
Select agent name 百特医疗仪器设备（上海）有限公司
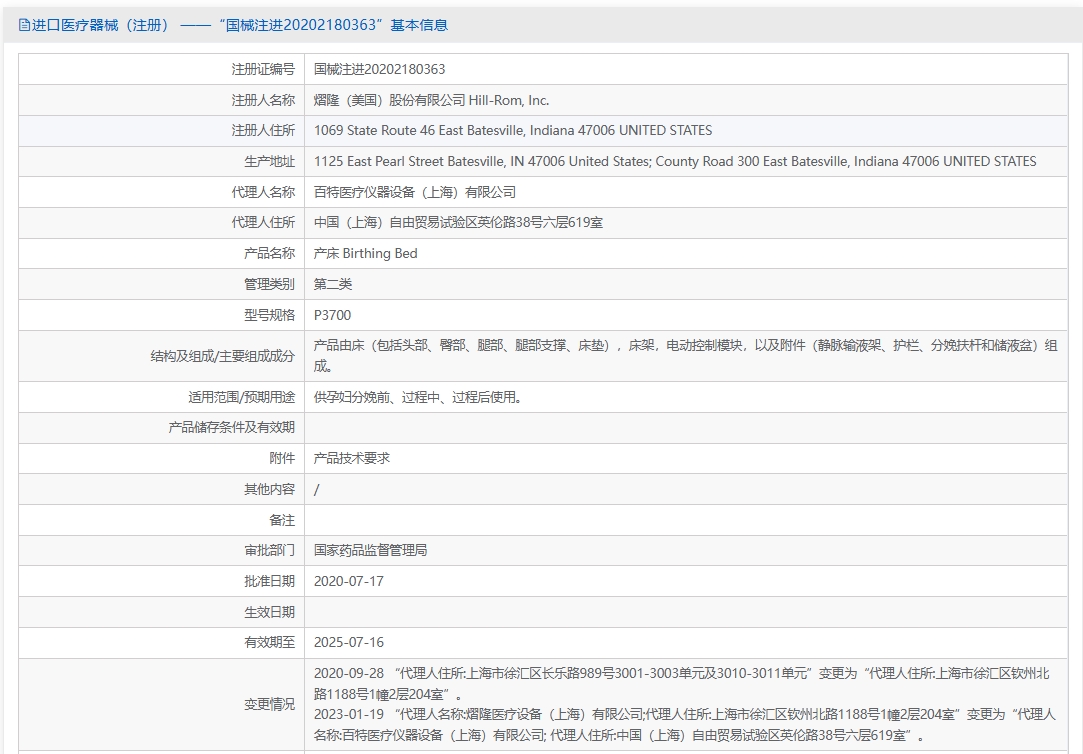[414, 192]
